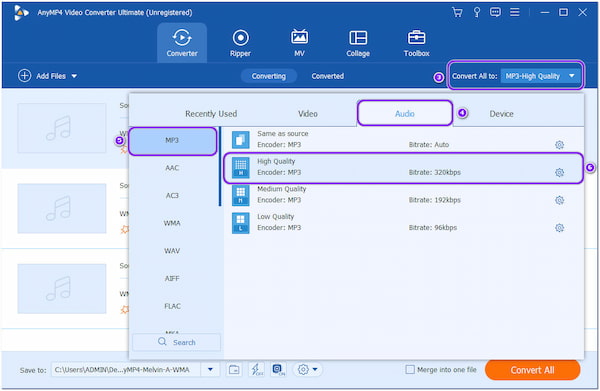The image size is (600, 391).
Task: Click the Convert All button
Action: (532, 370)
